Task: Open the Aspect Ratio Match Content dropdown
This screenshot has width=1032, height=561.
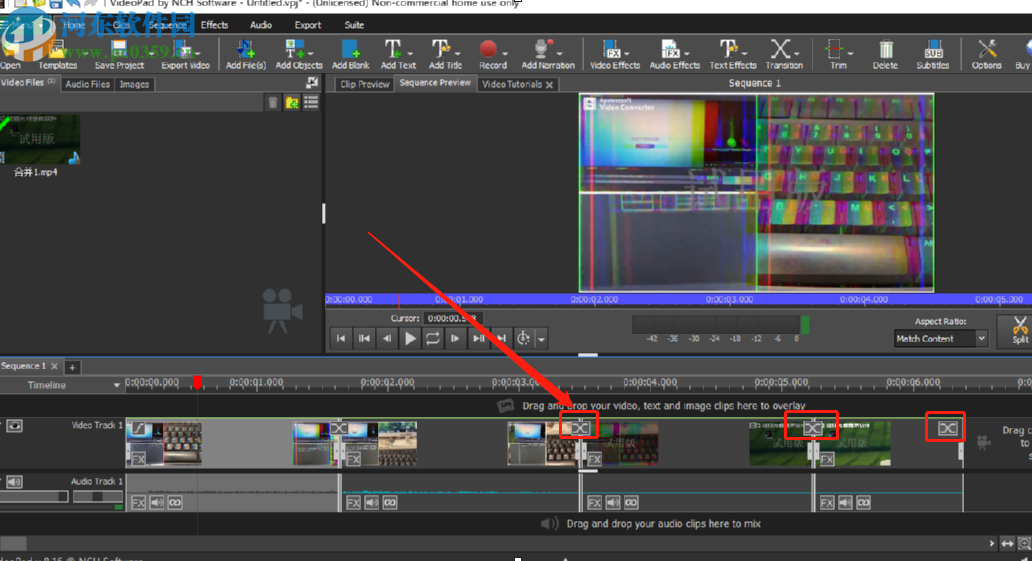Action: pos(940,339)
